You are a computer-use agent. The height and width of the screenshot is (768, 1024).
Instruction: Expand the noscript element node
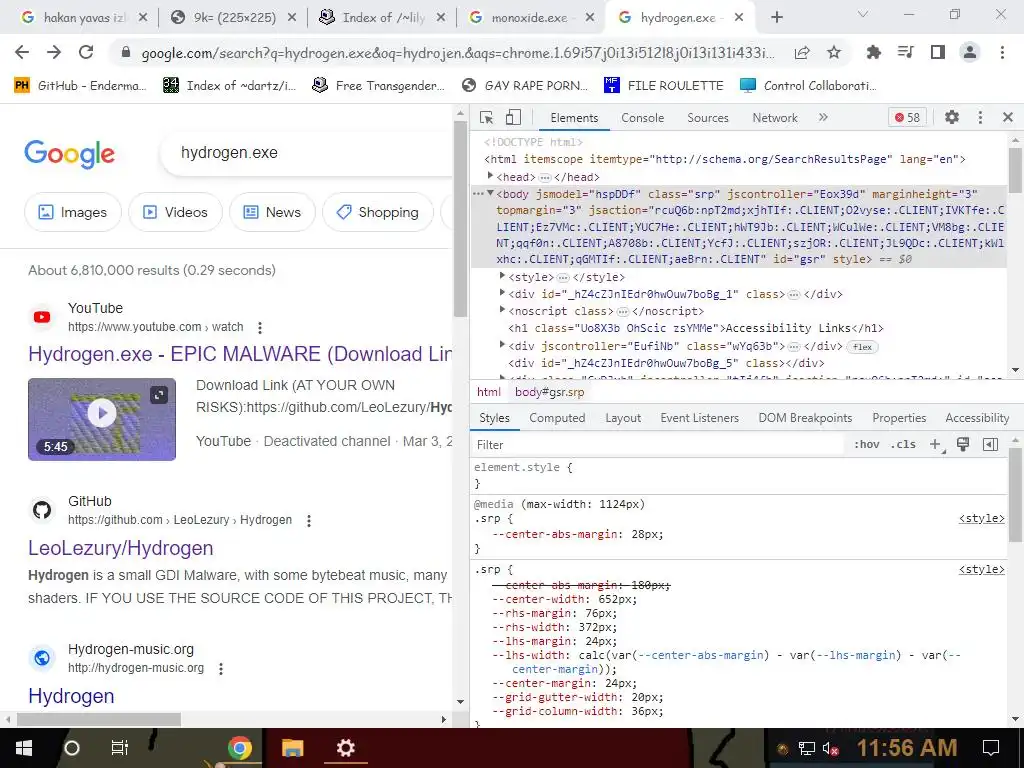[x=502, y=310]
